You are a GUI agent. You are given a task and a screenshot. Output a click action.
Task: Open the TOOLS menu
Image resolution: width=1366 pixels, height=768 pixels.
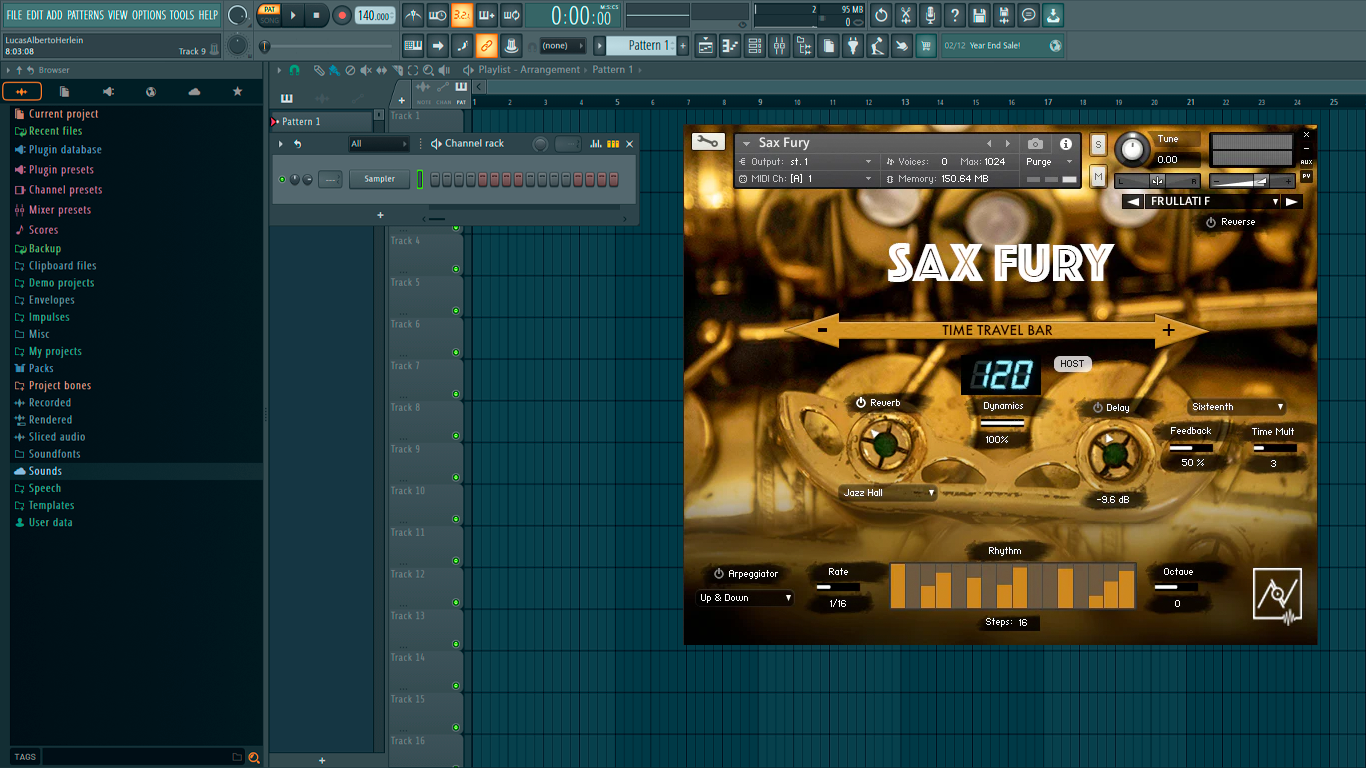182,15
